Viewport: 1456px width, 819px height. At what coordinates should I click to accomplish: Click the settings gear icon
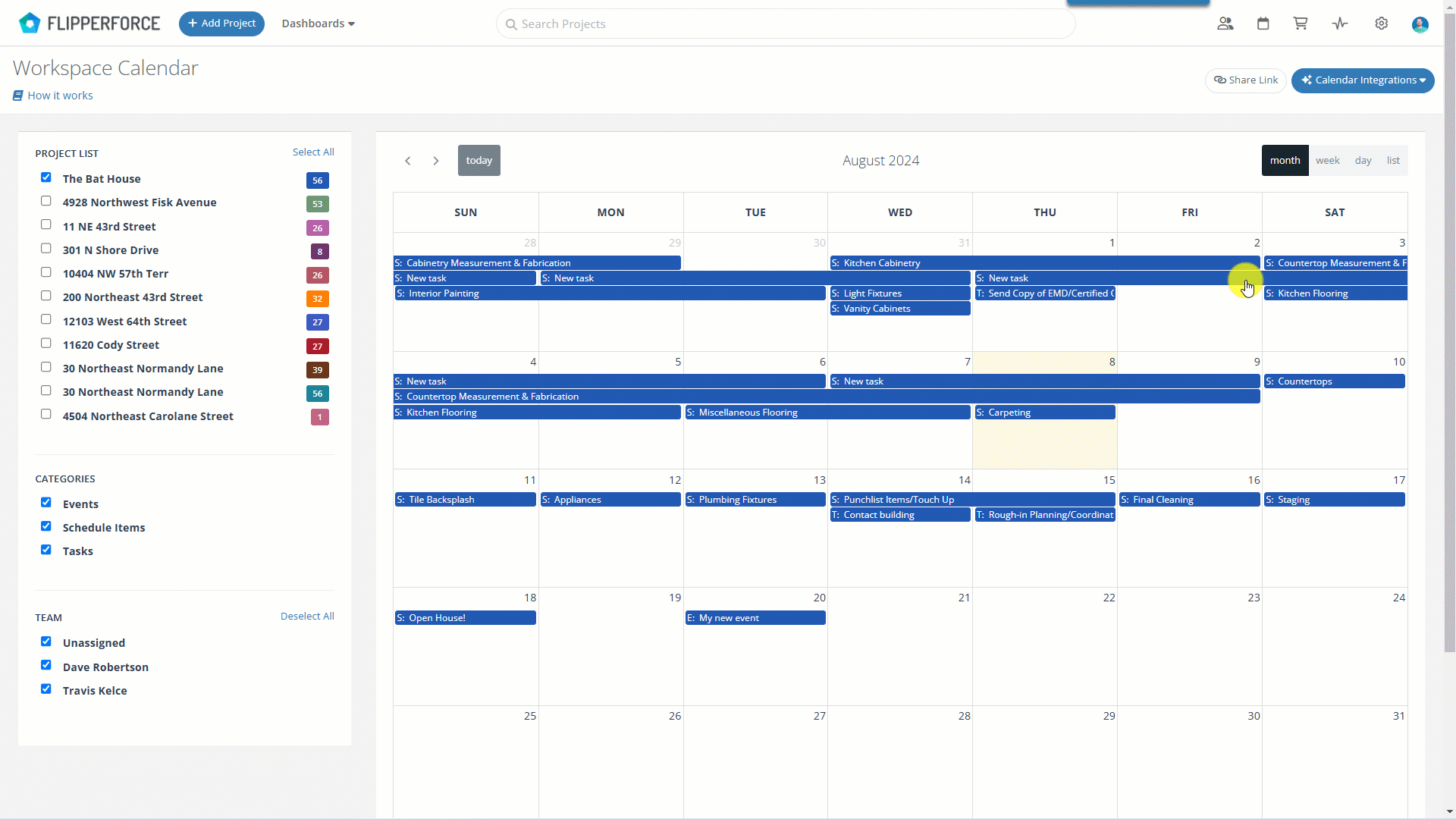click(x=1382, y=23)
